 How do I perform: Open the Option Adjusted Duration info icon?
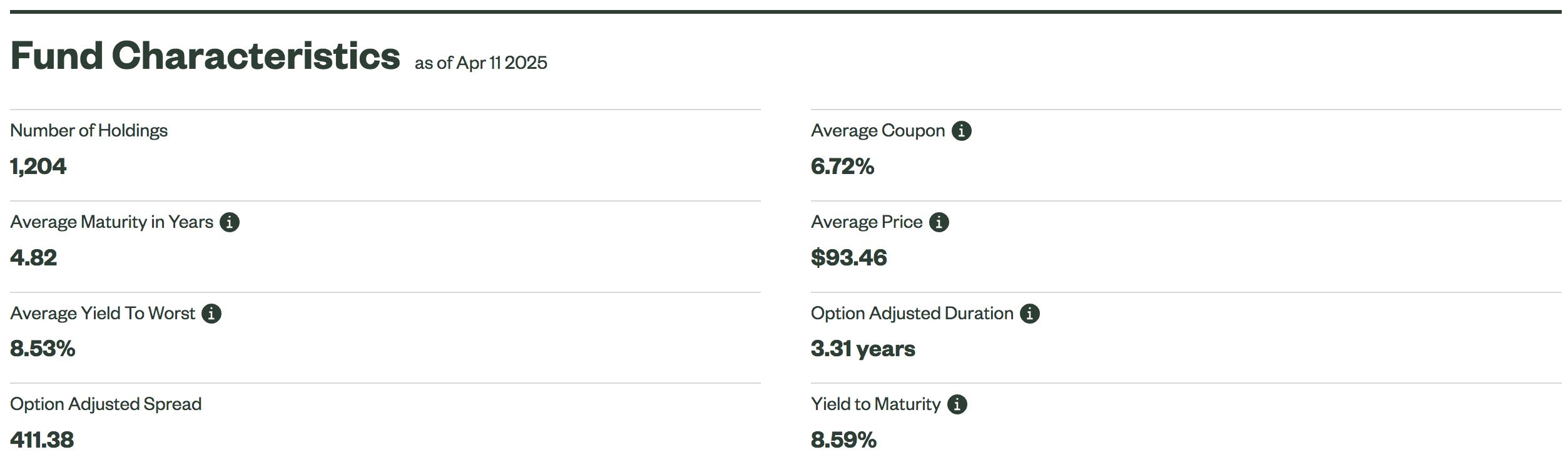pyautogui.click(x=1029, y=314)
